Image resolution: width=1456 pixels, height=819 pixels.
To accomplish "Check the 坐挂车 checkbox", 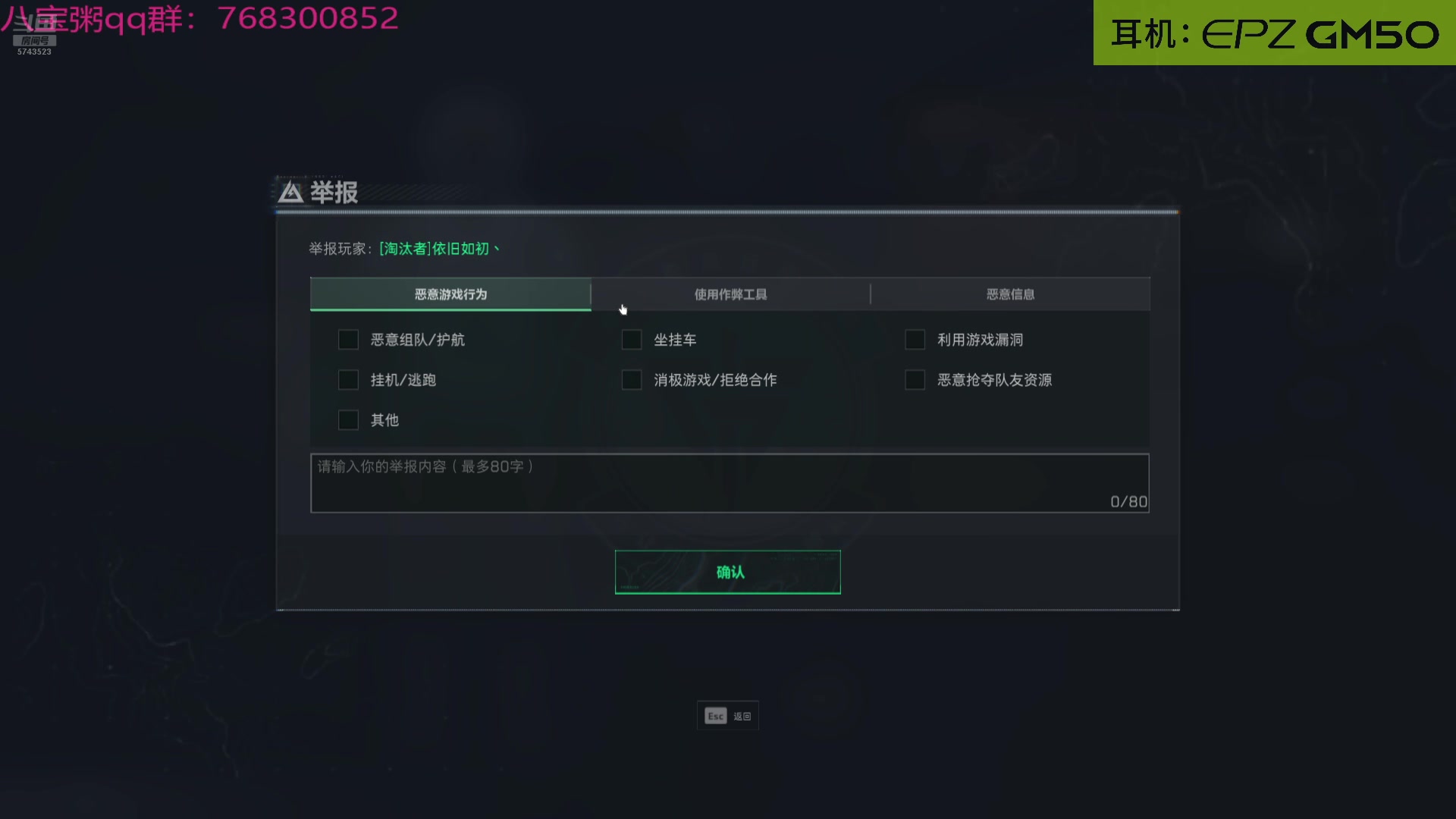I will [x=632, y=340].
